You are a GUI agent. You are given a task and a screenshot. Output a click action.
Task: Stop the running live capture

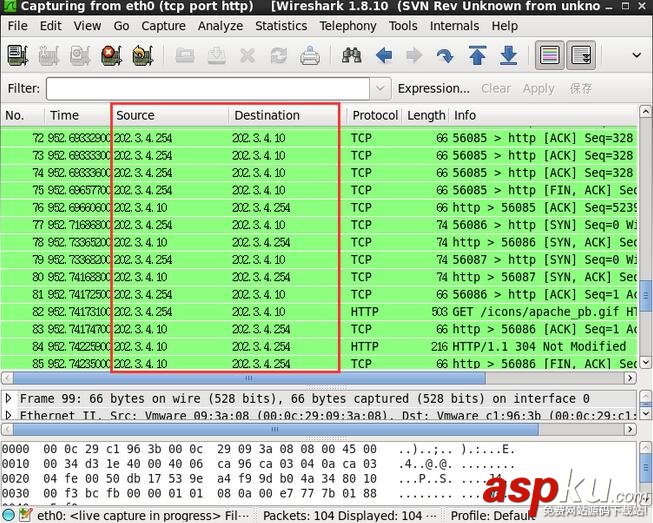click(x=111, y=55)
